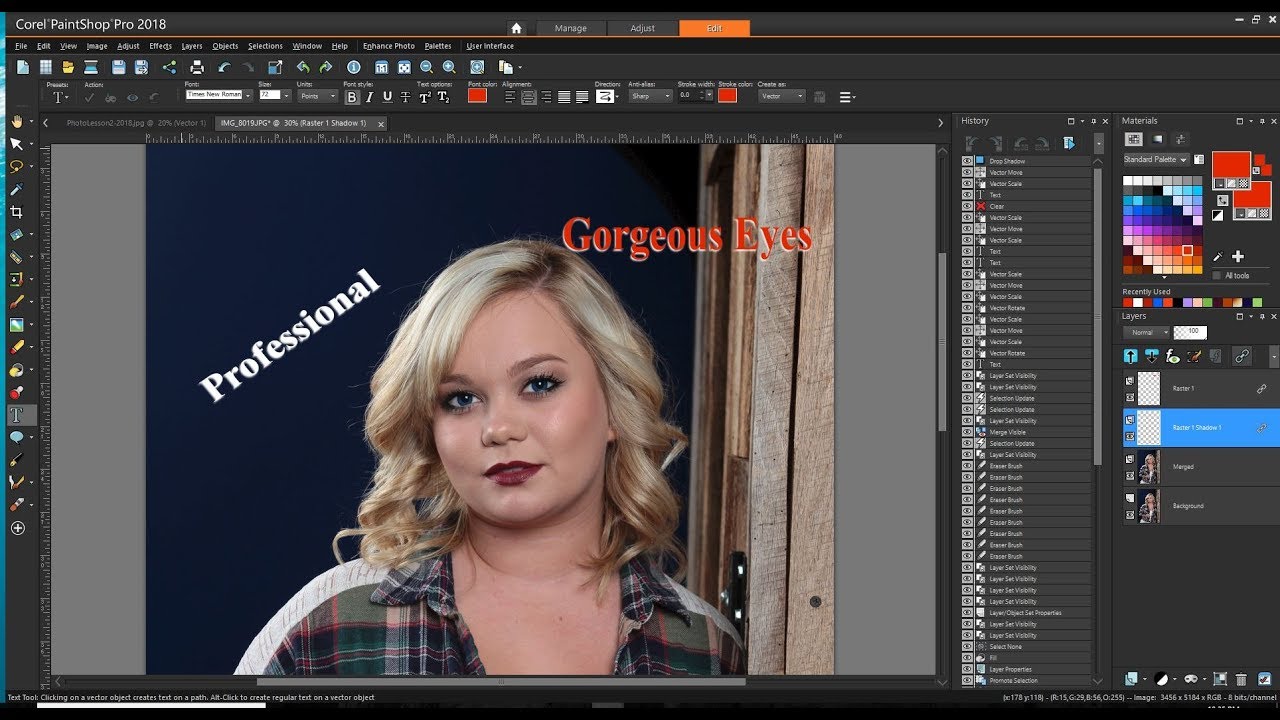The height and width of the screenshot is (720, 1280).
Task: Click New Raster Layer icon in Layers panel
Action: pos(1132,679)
